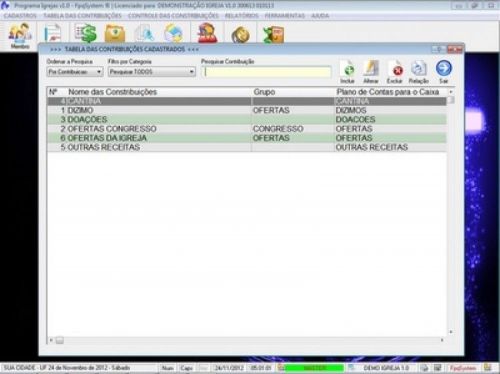The image size is (500, 374).
Task: Select the OUTRAS RECEITAS row
Action: [x=247, y=147]
